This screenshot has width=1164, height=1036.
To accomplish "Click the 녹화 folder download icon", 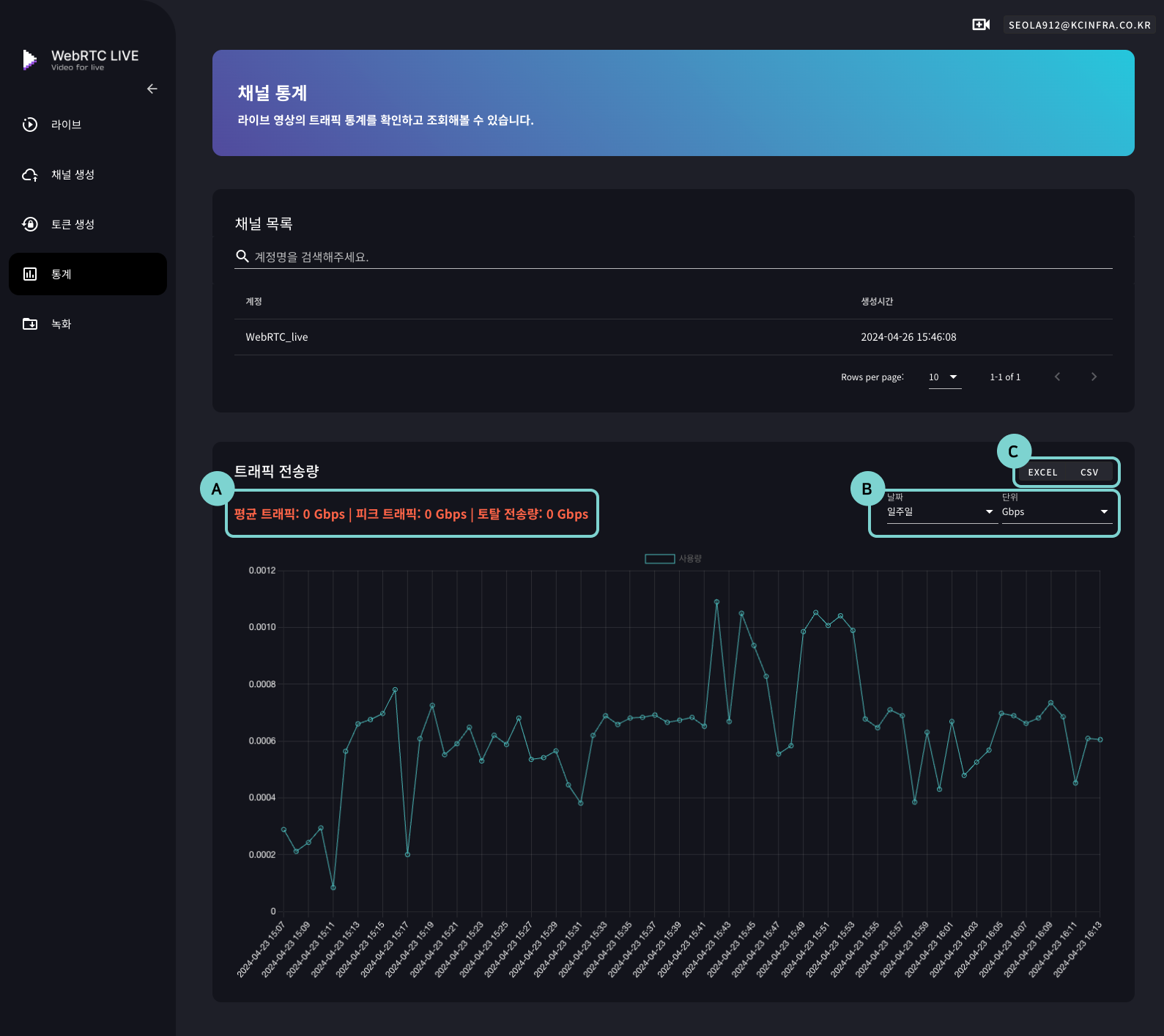I will point(30,324).
